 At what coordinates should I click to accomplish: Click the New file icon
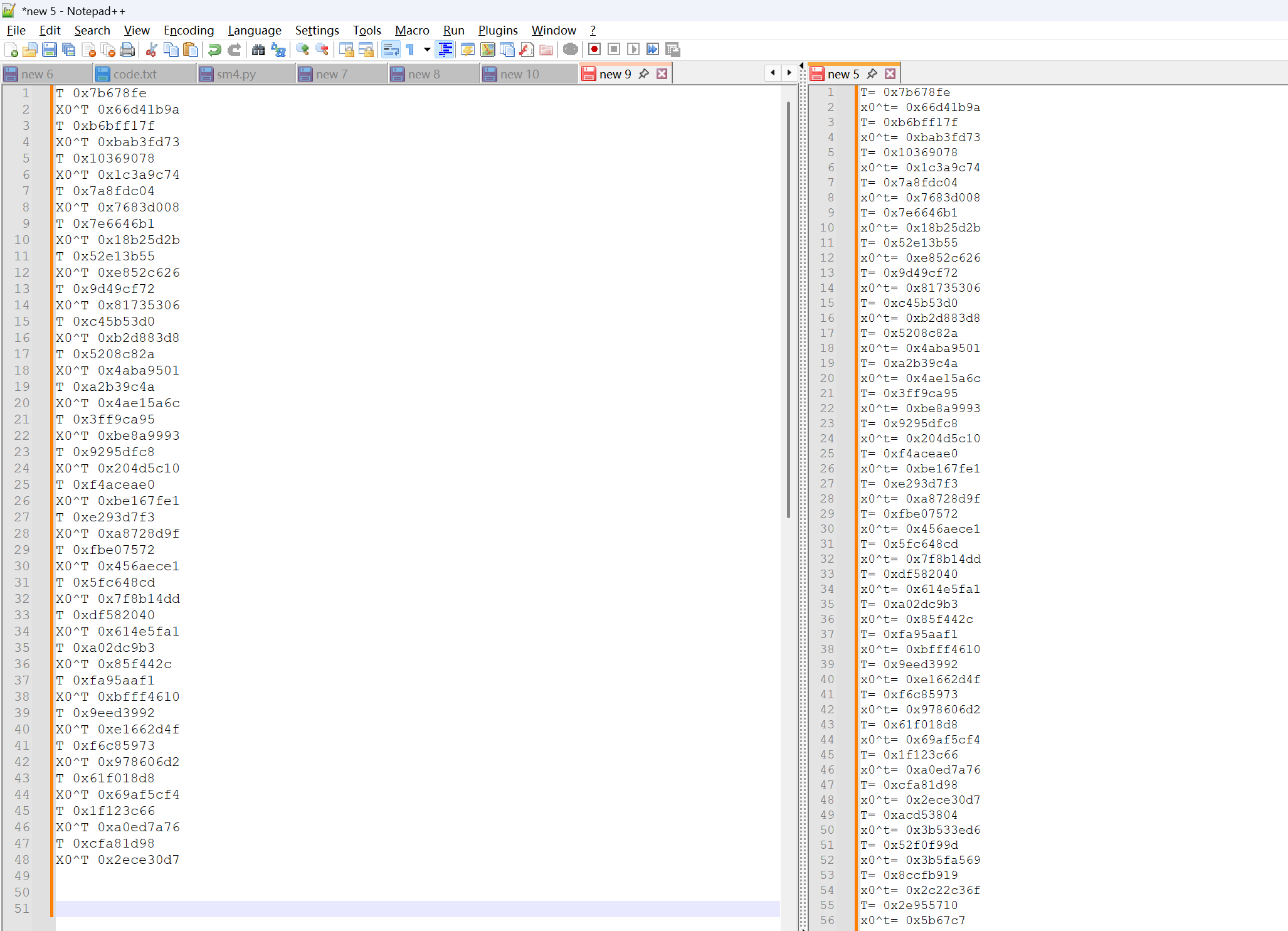coord(11,50)
